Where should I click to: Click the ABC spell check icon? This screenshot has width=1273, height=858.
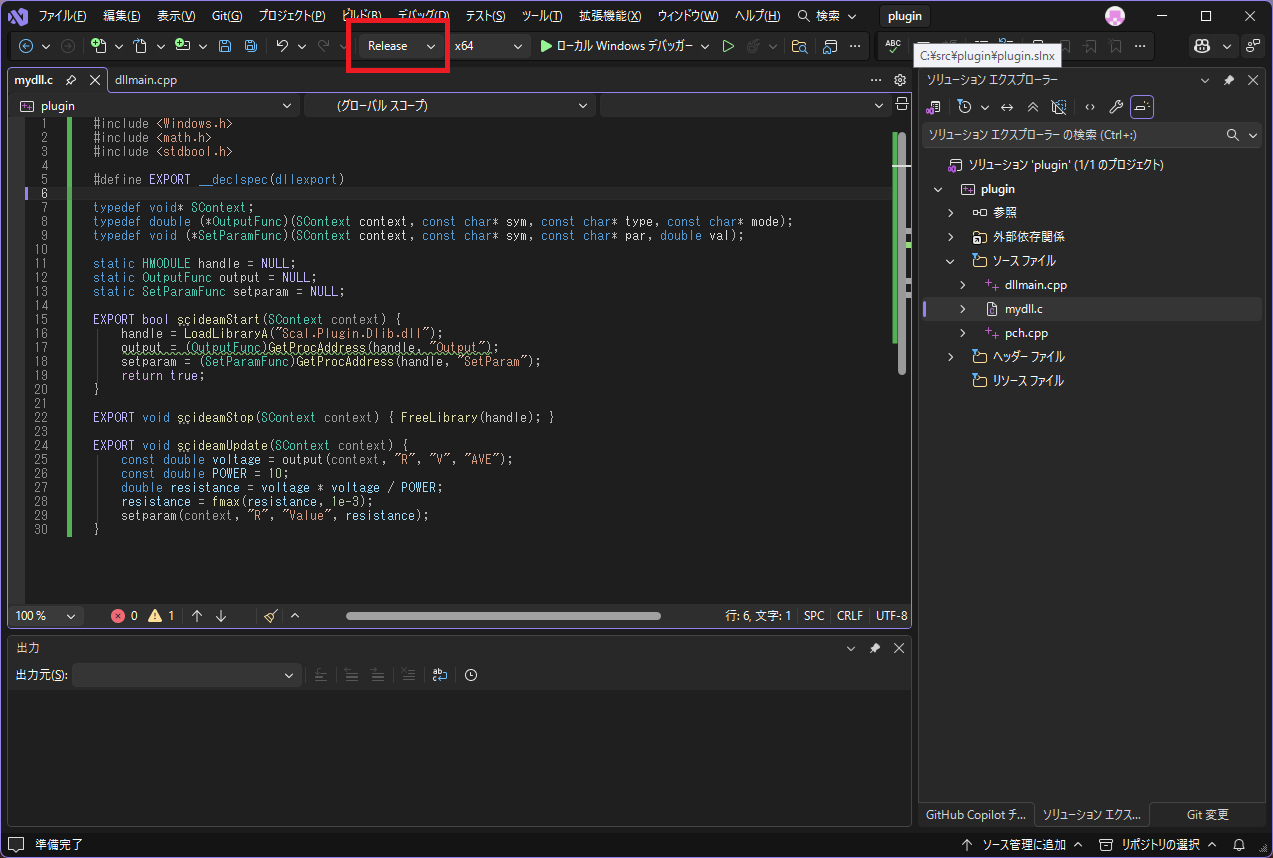coord(893,46)
